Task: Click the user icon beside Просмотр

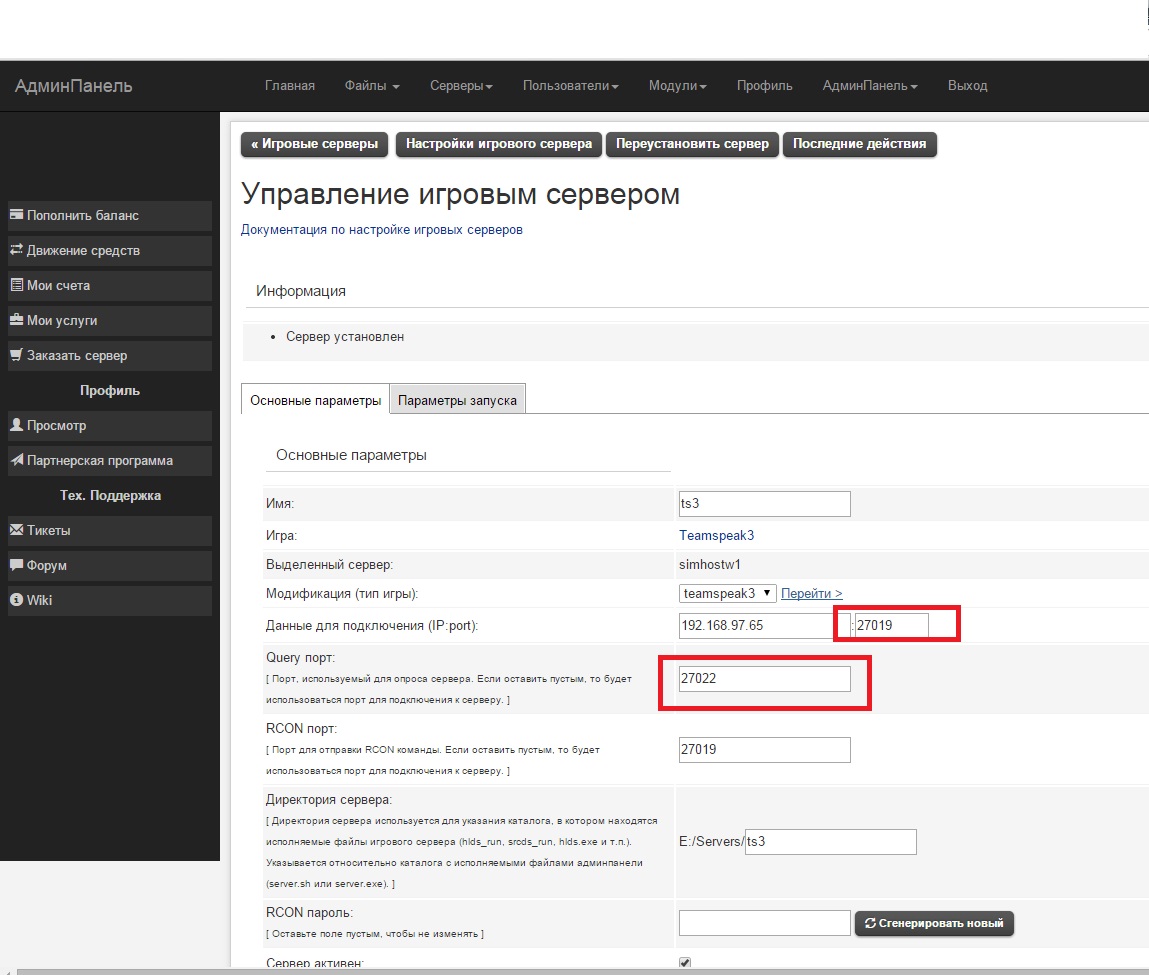Action: click(x=16, y=425)
